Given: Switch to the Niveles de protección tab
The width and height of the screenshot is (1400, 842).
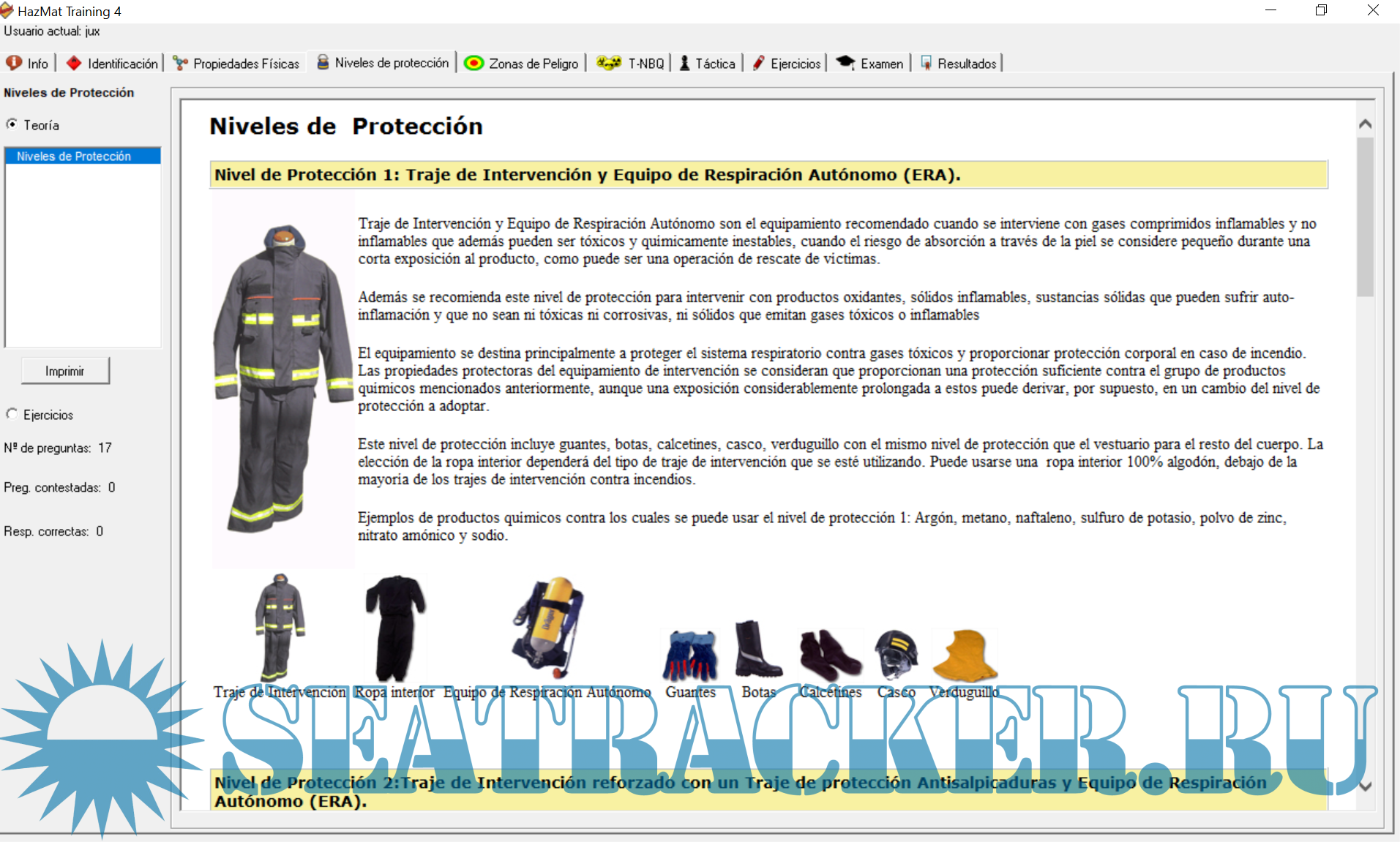Looking at the screenshot, I should 383,64.
